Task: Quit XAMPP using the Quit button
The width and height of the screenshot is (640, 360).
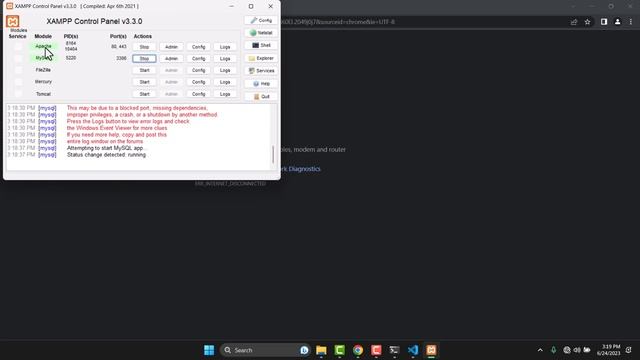Action: (x=261, y=96)
